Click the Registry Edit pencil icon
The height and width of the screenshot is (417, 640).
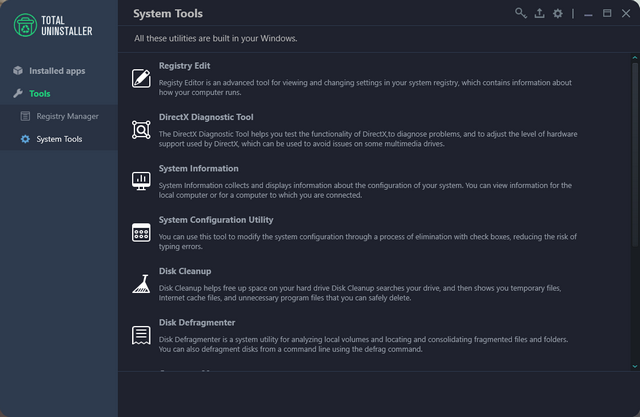pos(141,77)
